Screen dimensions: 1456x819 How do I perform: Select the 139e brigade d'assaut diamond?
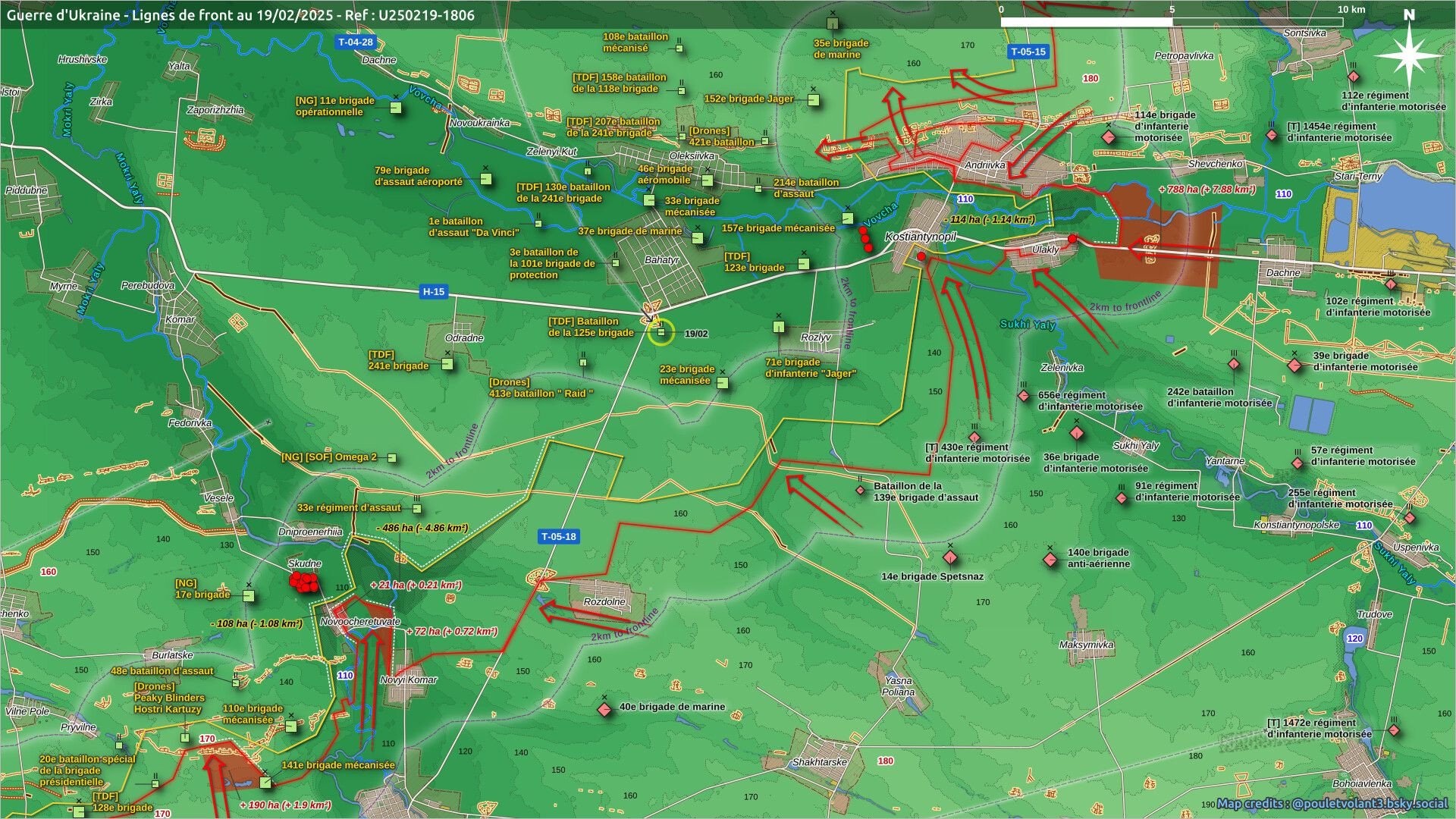pyautogui.click(x=861, y=490)
